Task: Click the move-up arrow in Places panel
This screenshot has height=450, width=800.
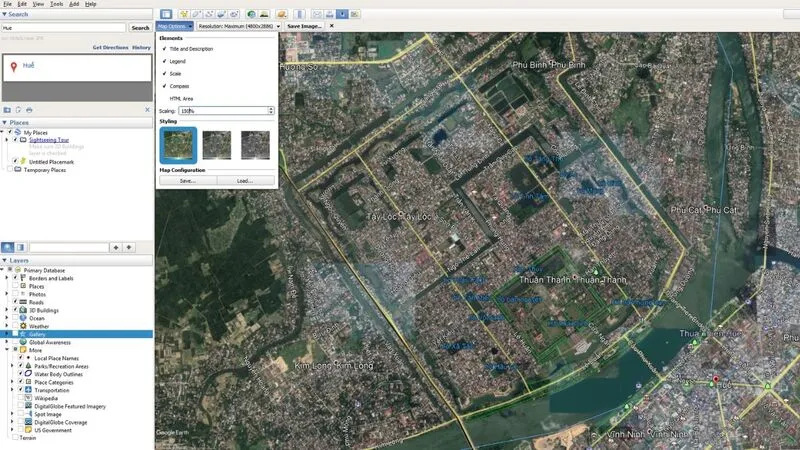Action: (x=116, y=247)
